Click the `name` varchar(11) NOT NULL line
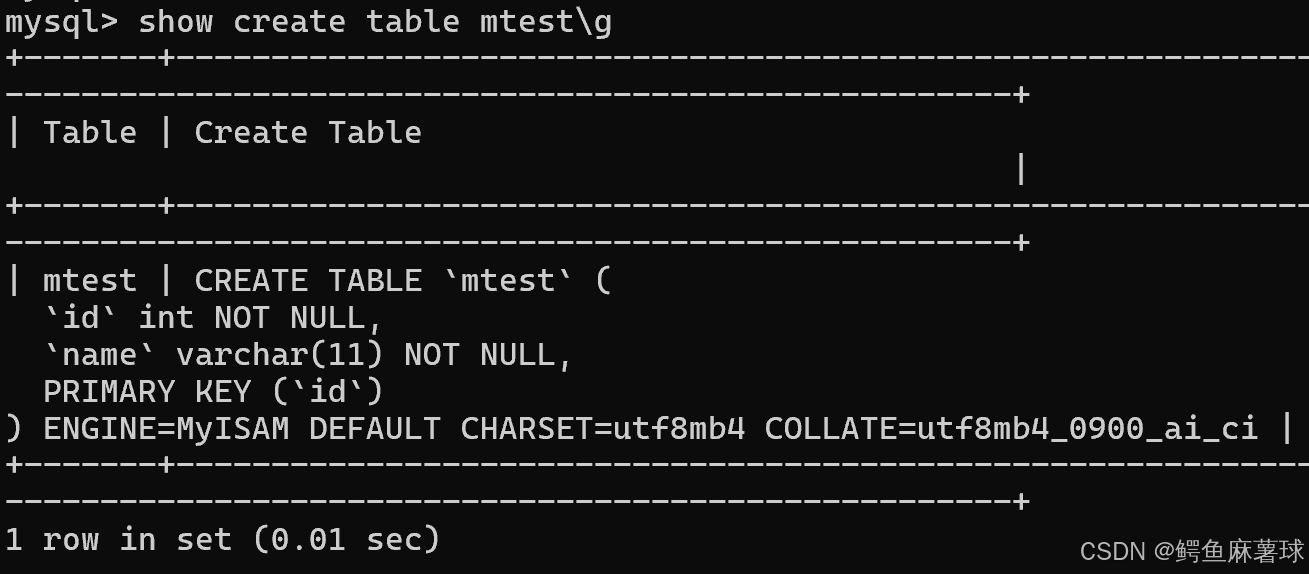This screenshot has width=1309, height=574. pos(308,355)
